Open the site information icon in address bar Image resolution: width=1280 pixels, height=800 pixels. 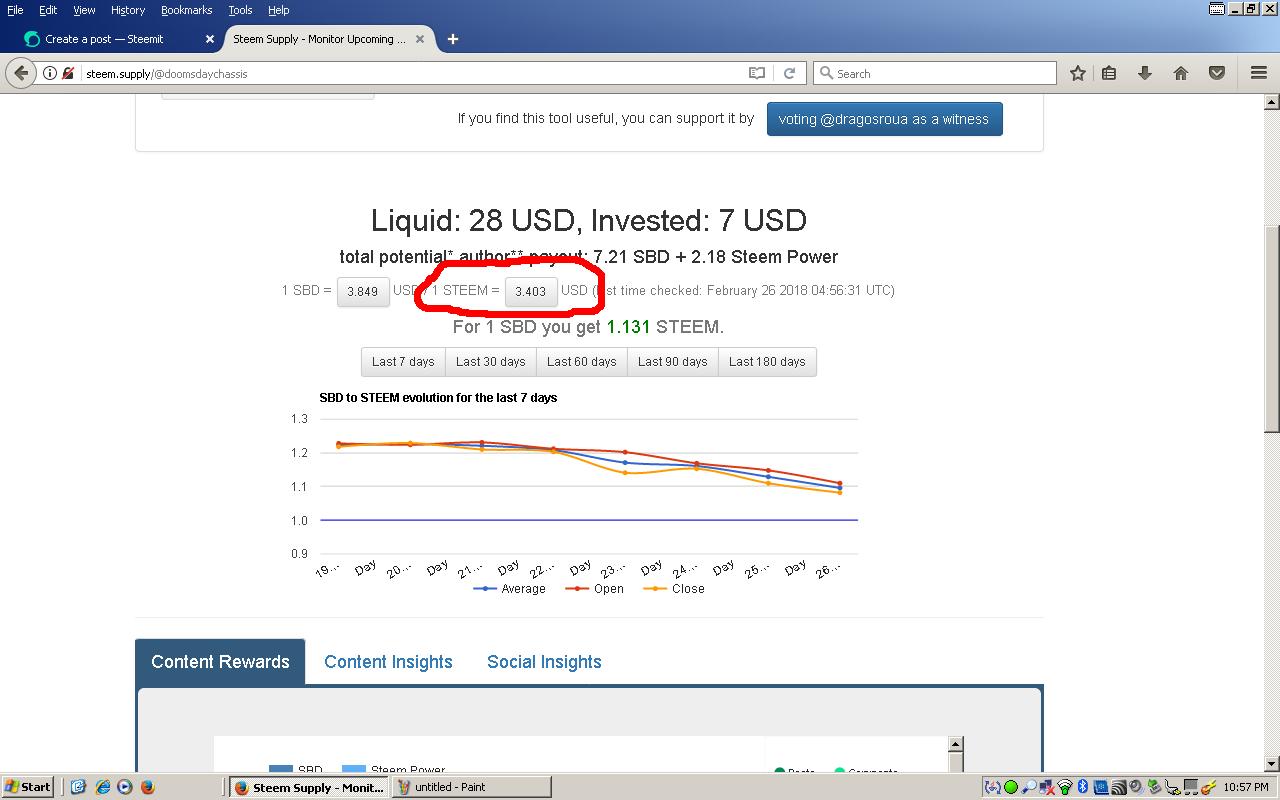49,73
